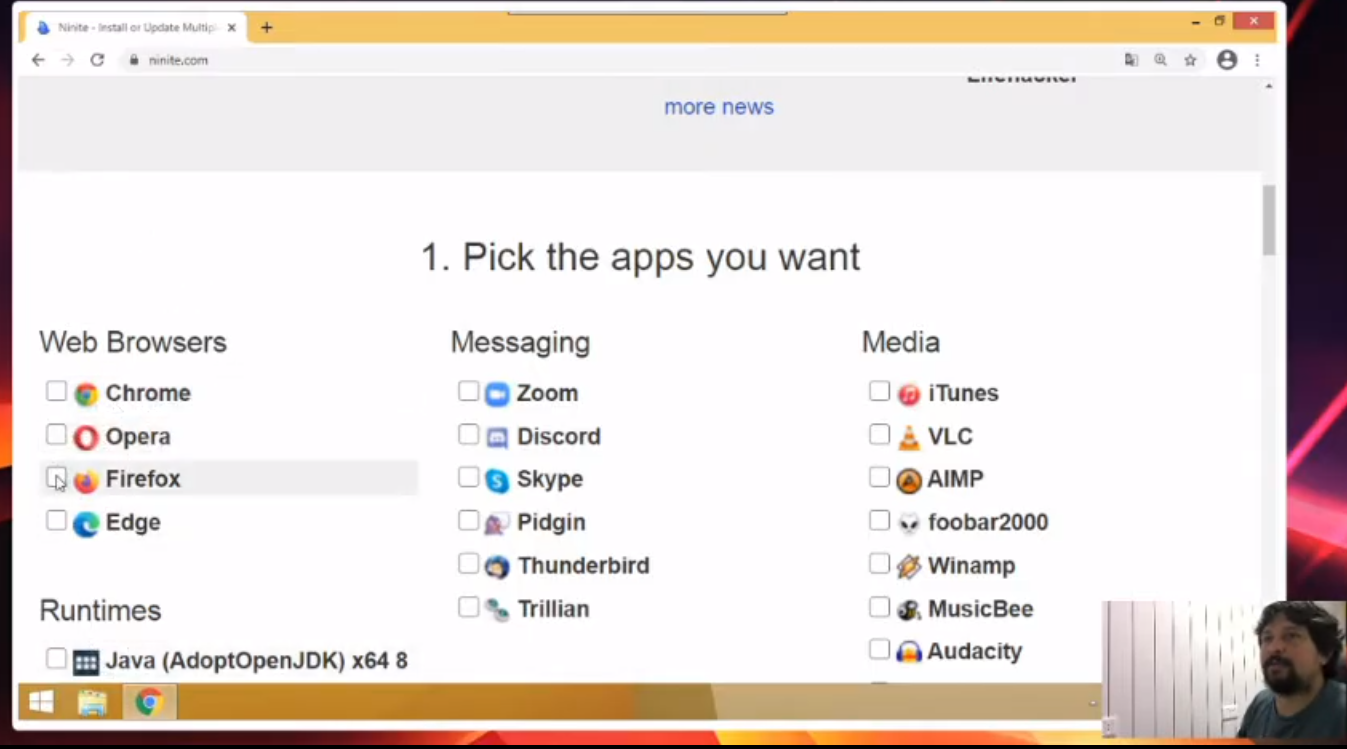Click the Pick the apps you want title

(x=640, y=258)
